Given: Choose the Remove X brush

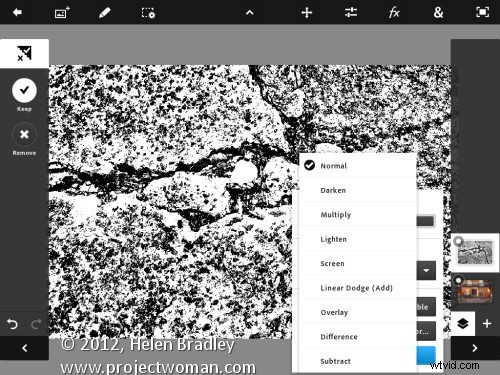Looking at the screenshot, I should coord(24,134).
